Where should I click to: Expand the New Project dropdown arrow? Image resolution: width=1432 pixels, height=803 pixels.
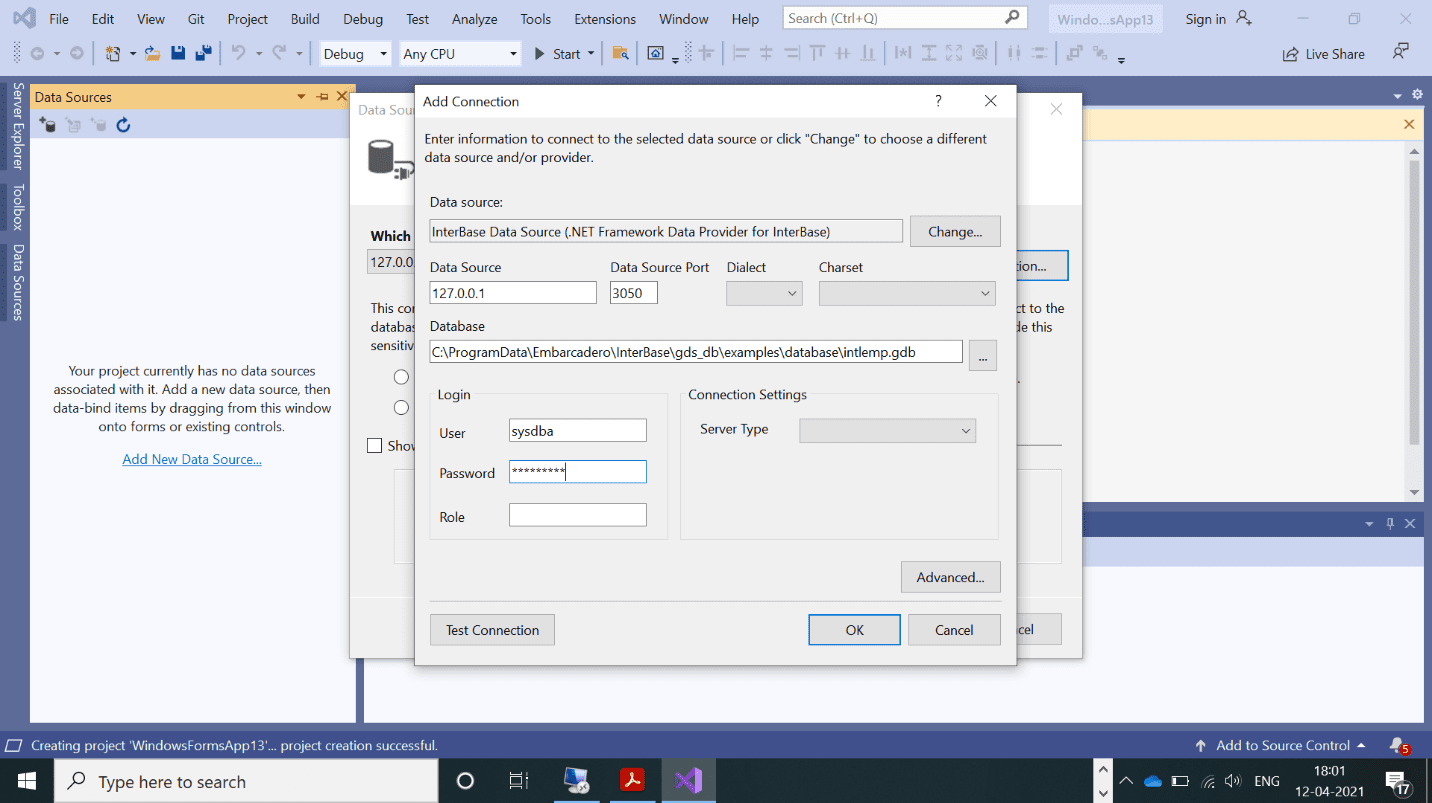(x=132, y=54)
